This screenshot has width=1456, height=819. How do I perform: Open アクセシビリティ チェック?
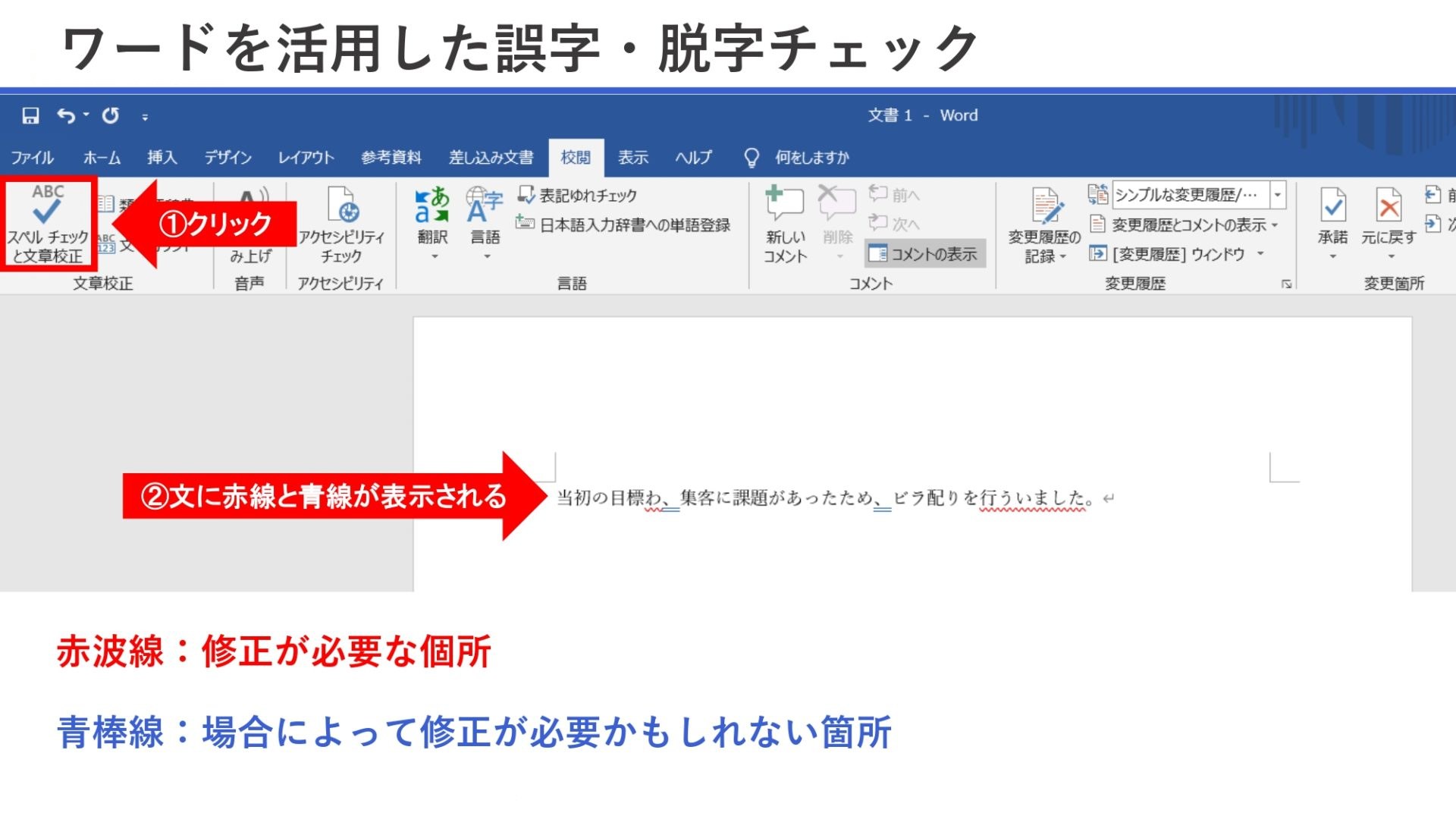click(x=341, y=225)
